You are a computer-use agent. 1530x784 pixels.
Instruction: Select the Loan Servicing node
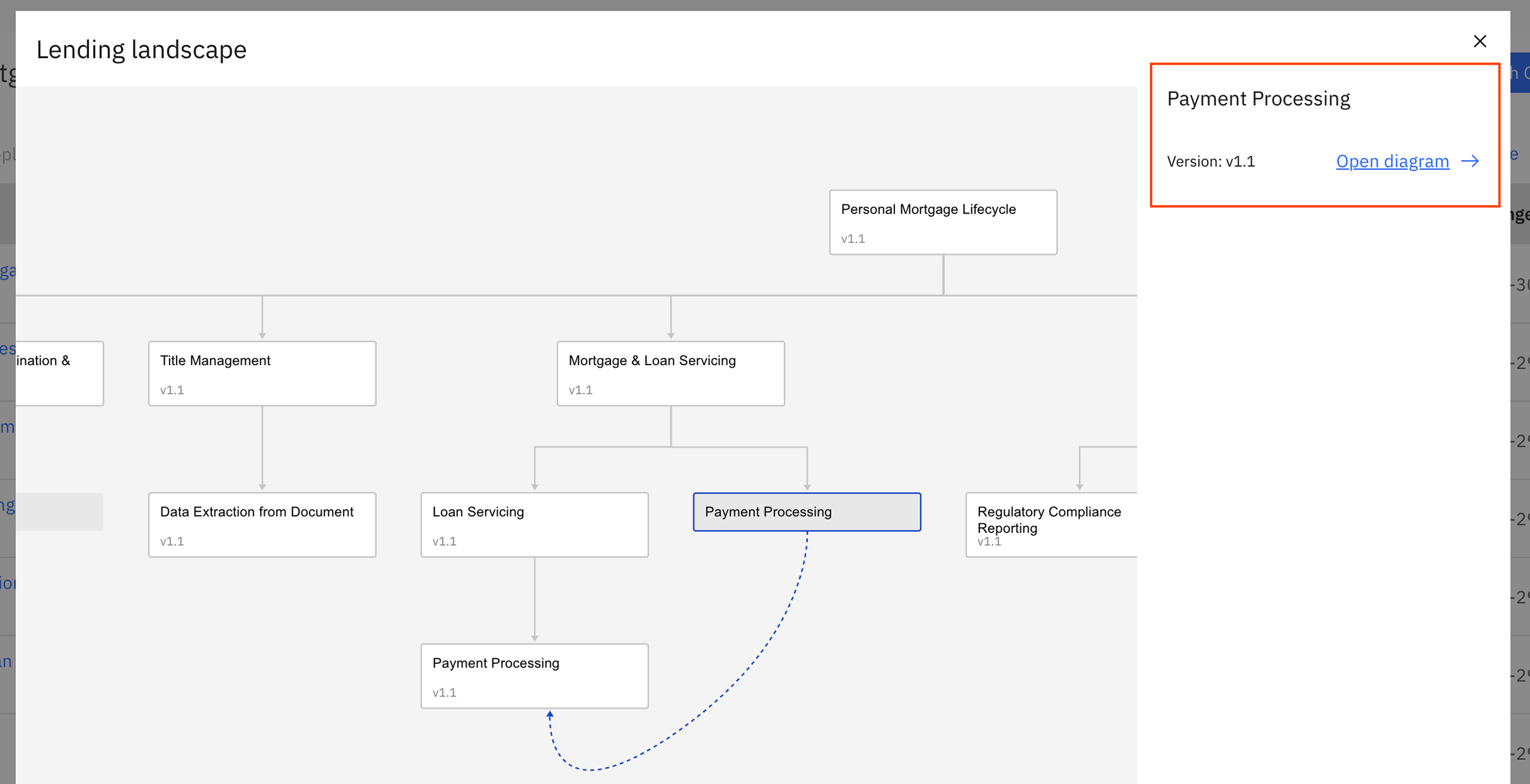click(534, 525)
